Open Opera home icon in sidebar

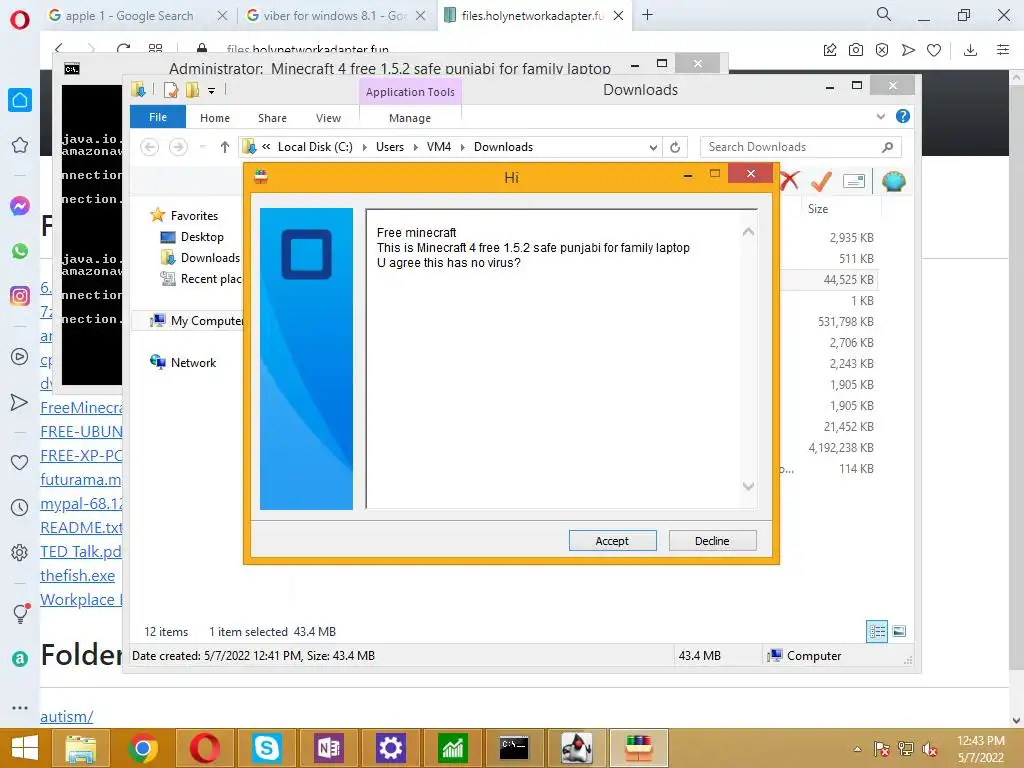20,100
